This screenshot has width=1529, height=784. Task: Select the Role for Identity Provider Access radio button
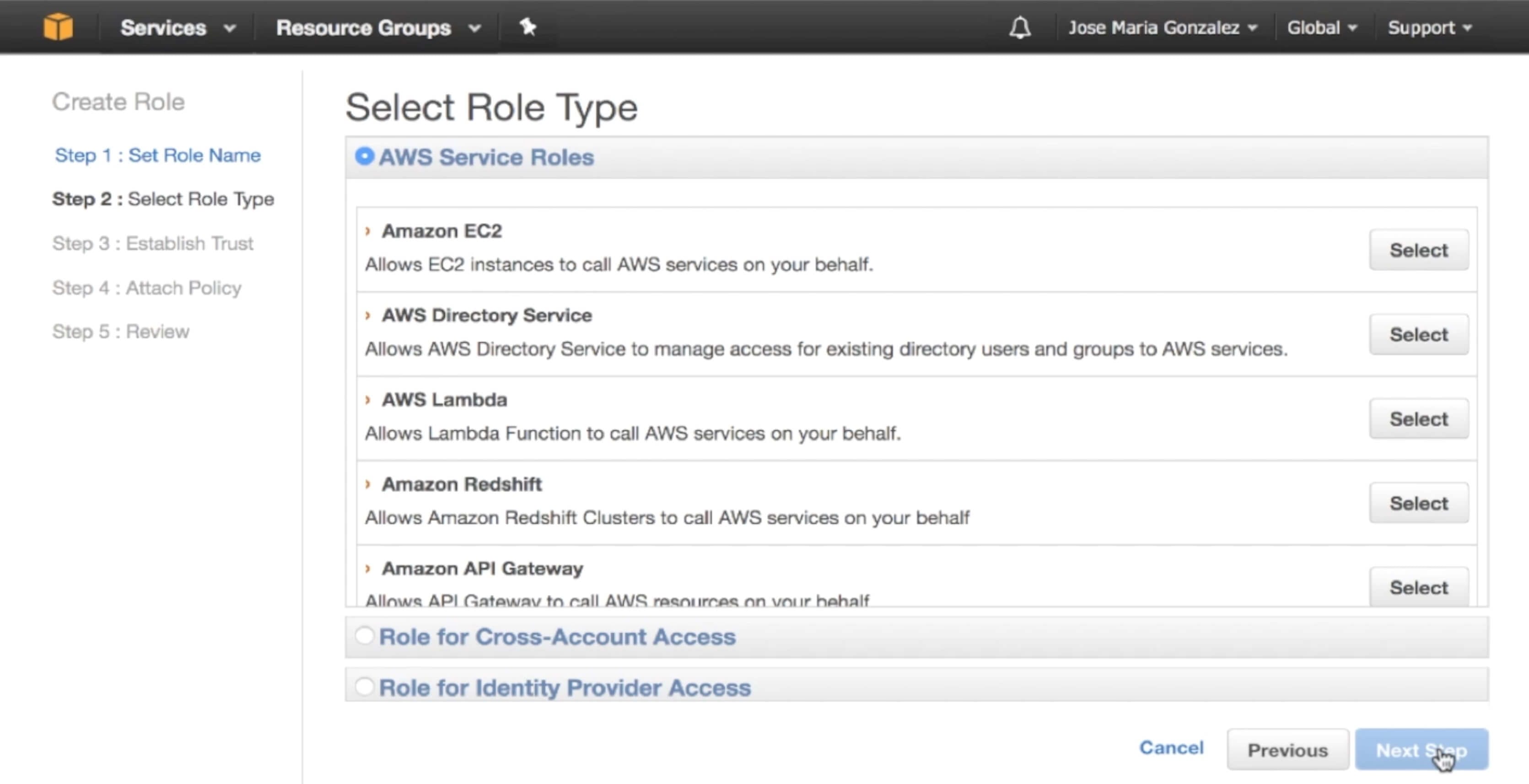click(x=365, y=687)
